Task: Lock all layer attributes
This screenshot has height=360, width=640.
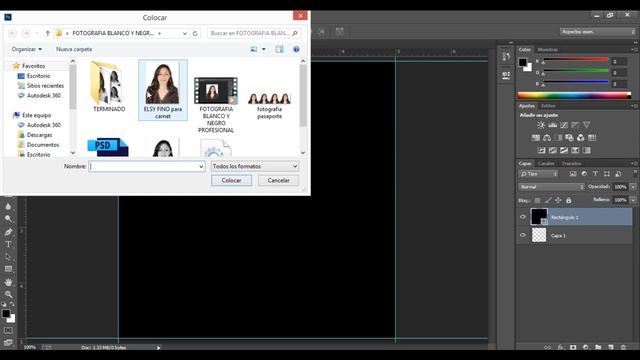Action: tap(569, 200)
